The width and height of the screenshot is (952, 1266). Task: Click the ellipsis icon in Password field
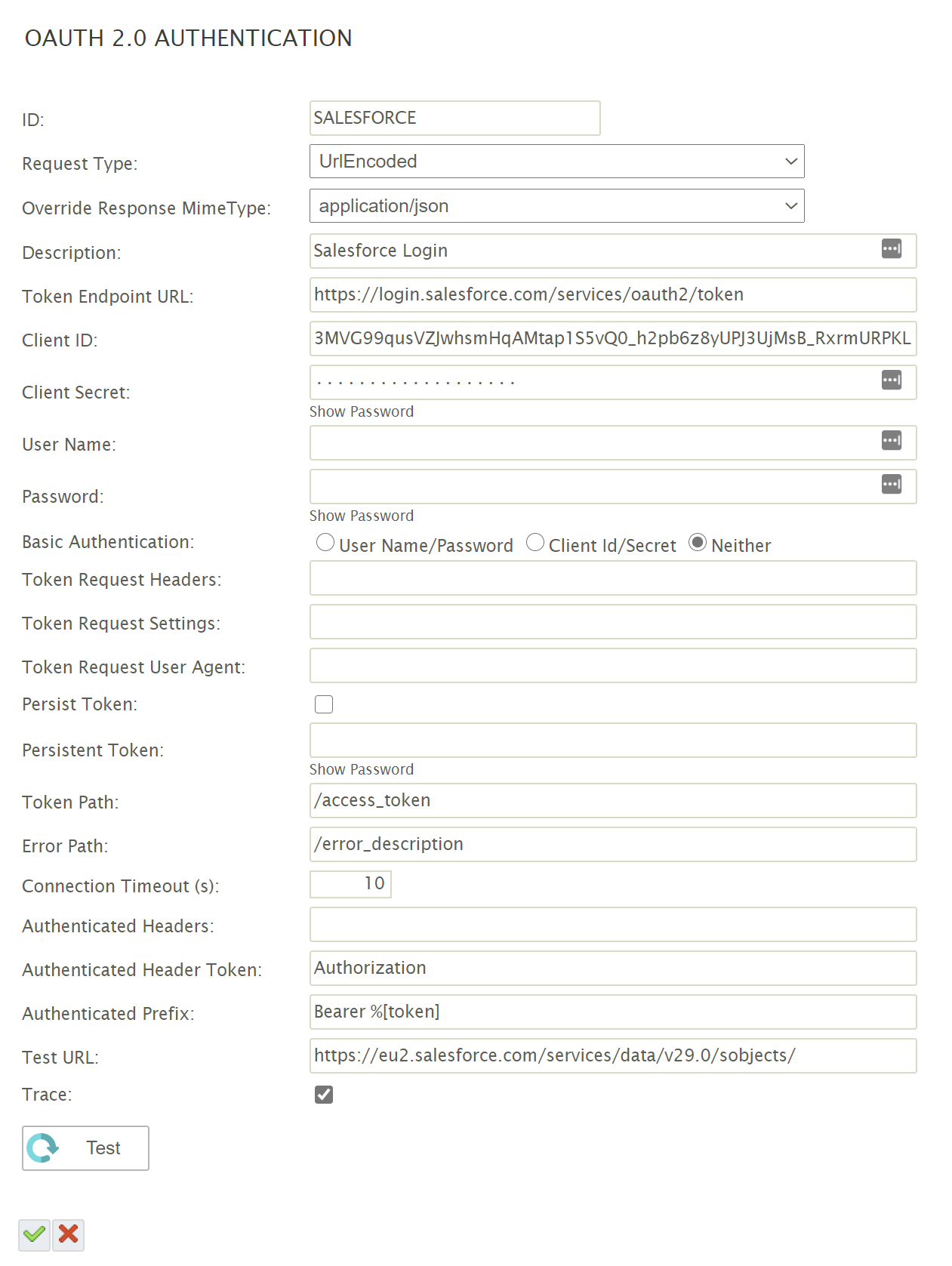tap(891, 485)
